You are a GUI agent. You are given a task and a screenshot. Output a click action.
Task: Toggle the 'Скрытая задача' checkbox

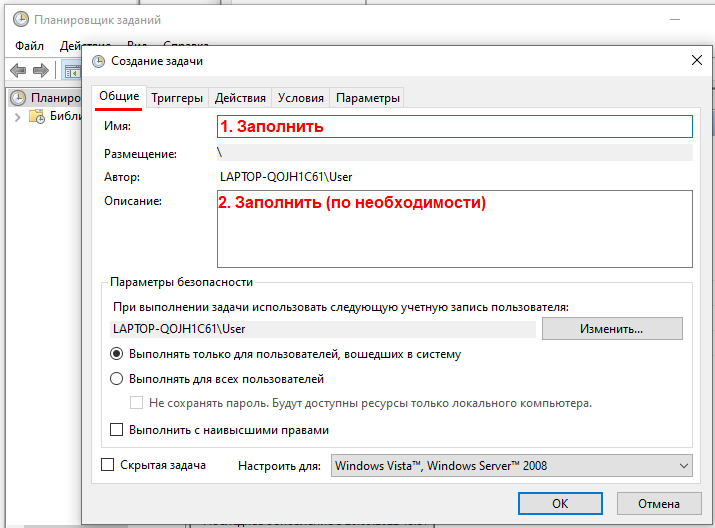(x=108, y=465)
